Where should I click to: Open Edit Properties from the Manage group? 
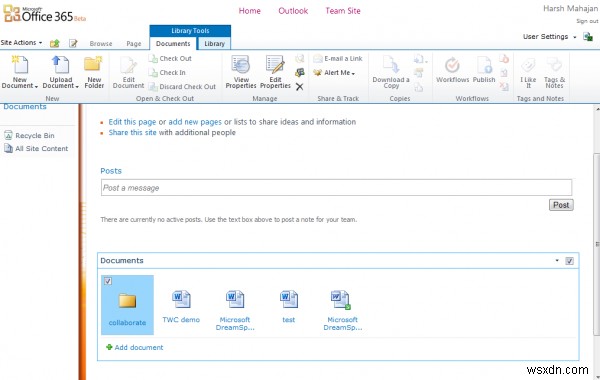click(x=275, y=72)
